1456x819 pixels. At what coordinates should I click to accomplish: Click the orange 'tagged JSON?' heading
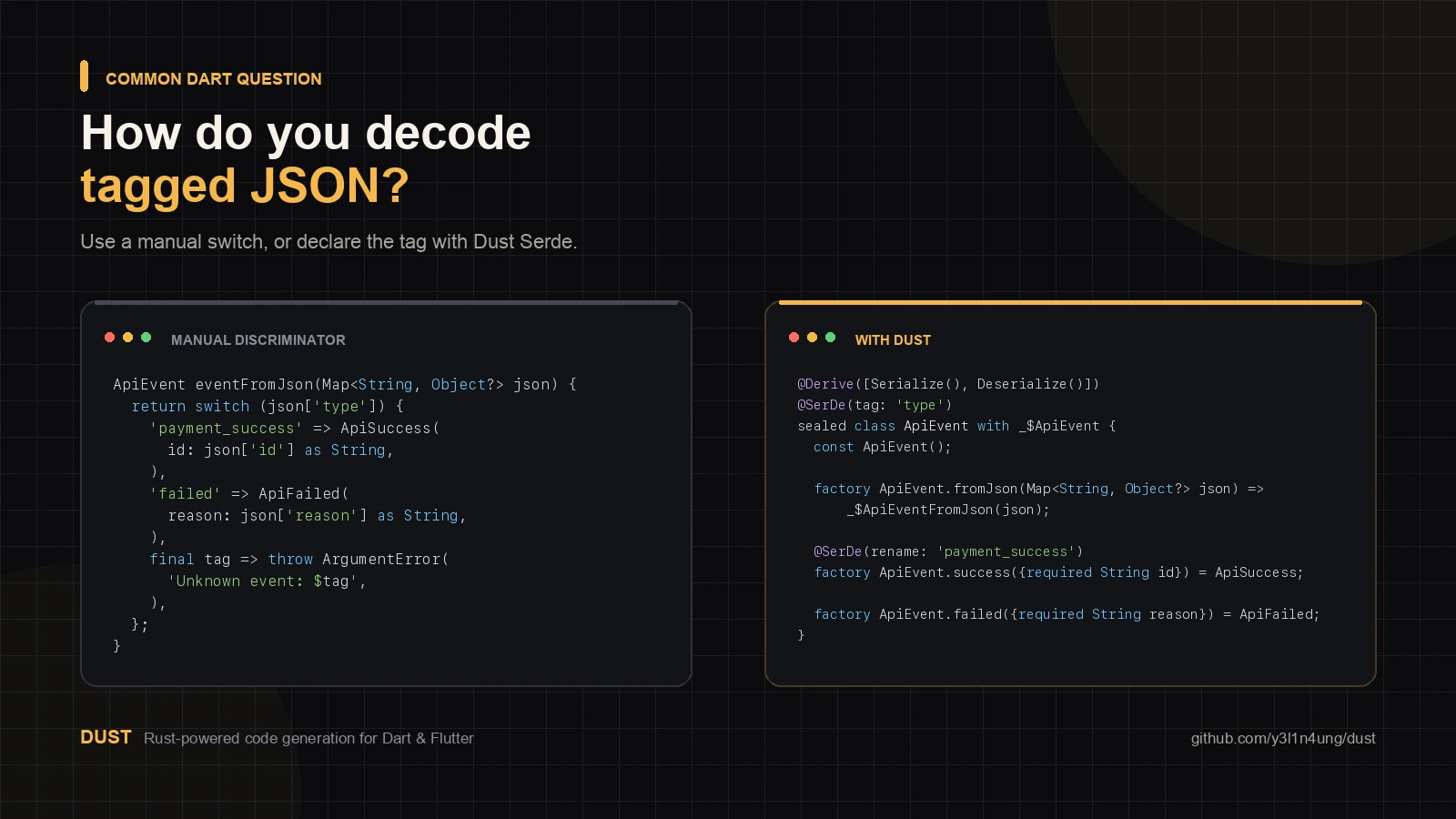[245, 187]
